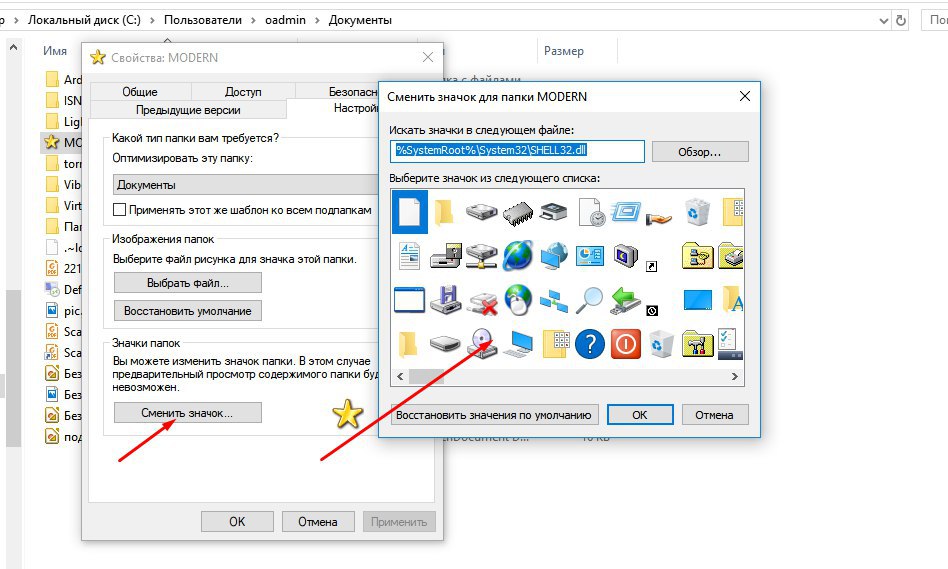
Task: Choose the CD drive disc icon
Action: tap(482, 343)
